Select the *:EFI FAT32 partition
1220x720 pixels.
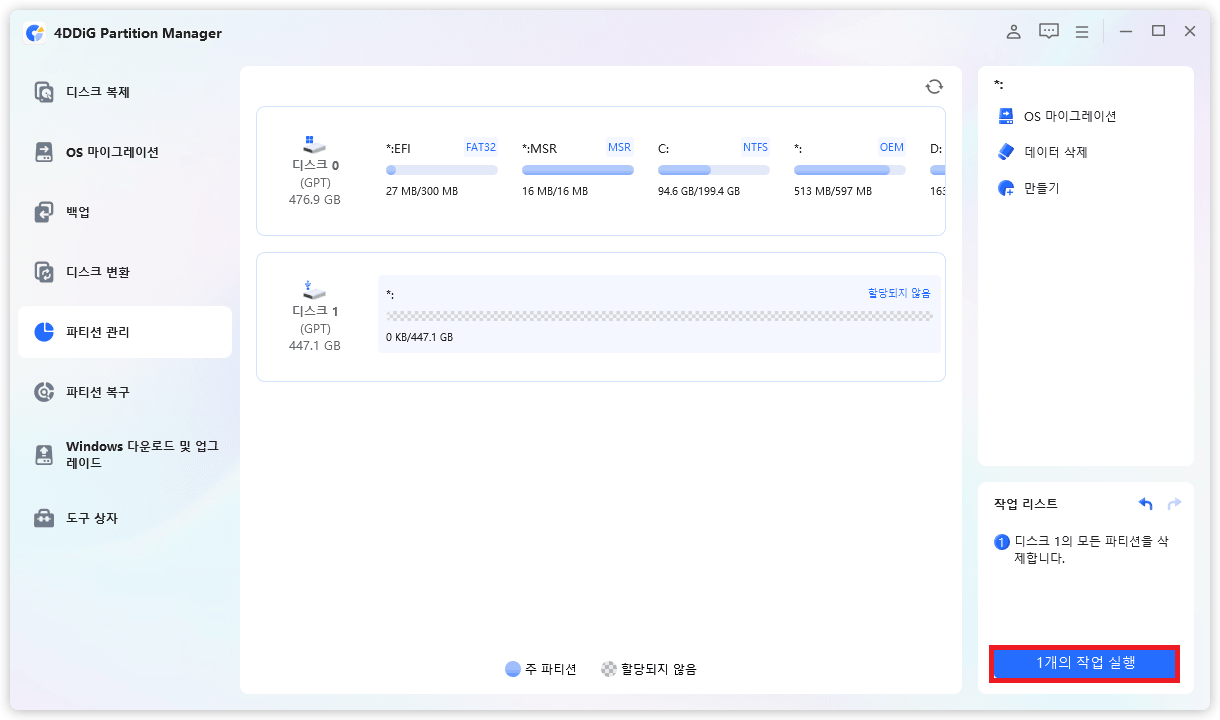click(x=441, y=168)
